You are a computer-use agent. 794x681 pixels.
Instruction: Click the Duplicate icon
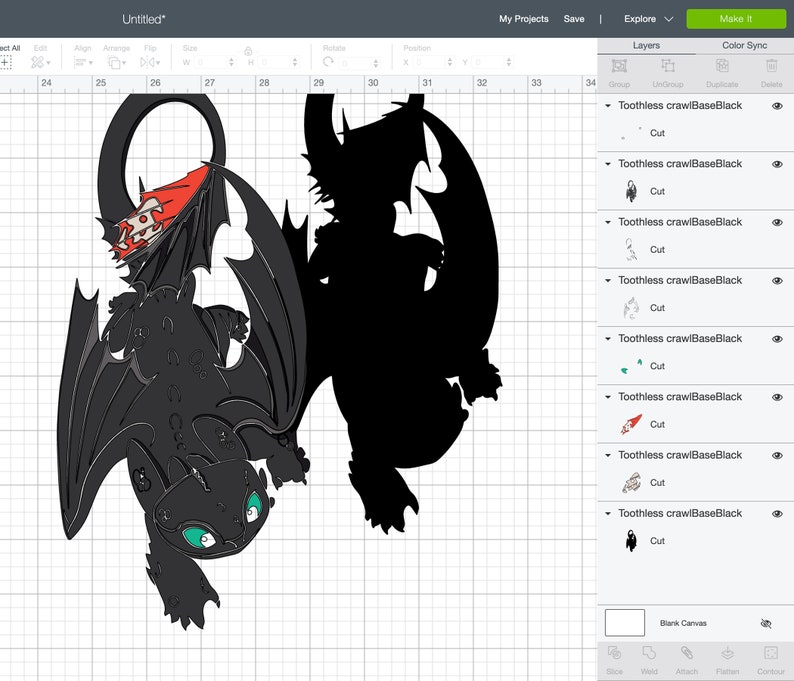(x=722, y=66)
